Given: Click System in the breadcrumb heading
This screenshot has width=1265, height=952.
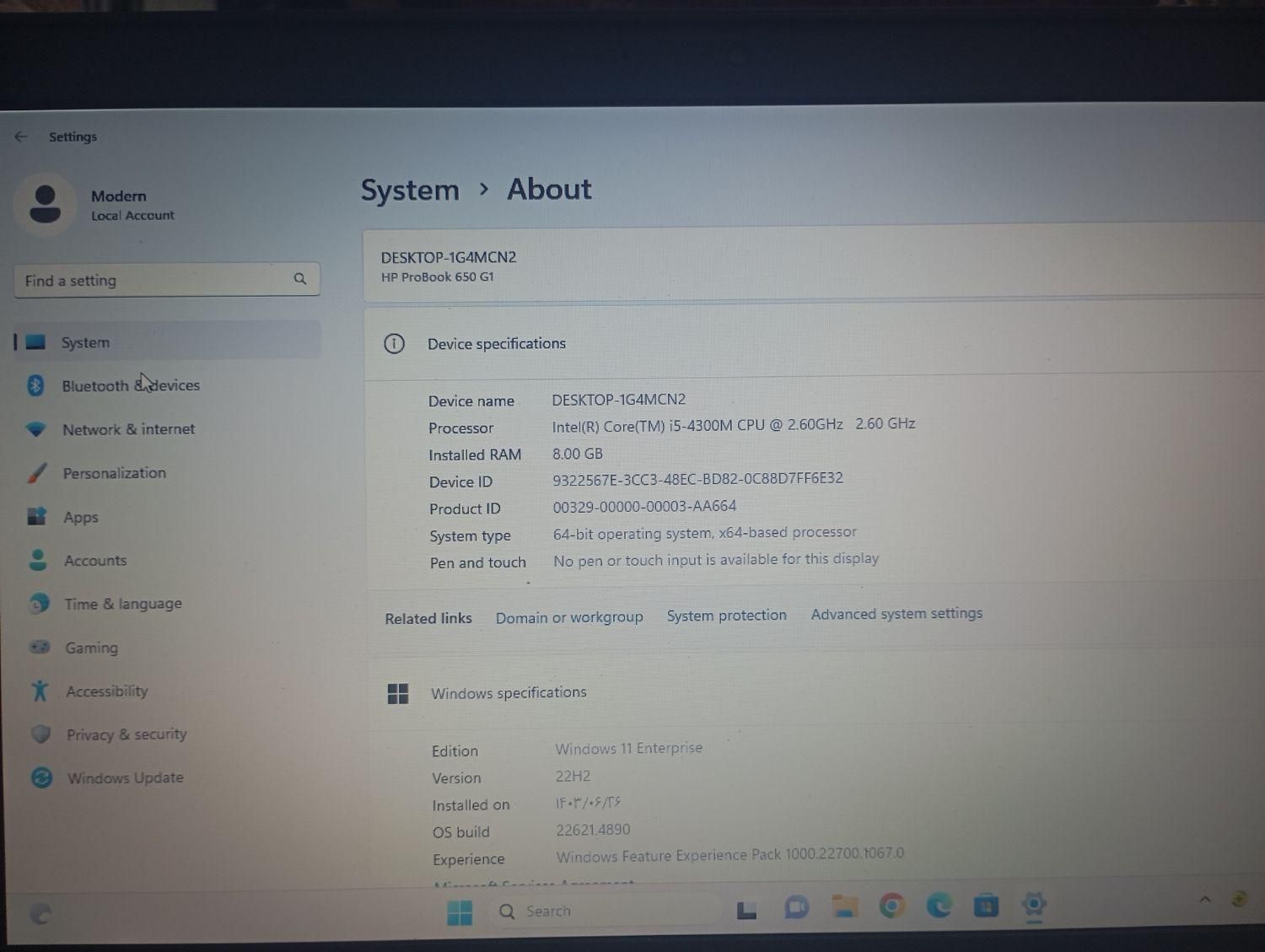Looking at the screenshot, I should coord(410,190).
